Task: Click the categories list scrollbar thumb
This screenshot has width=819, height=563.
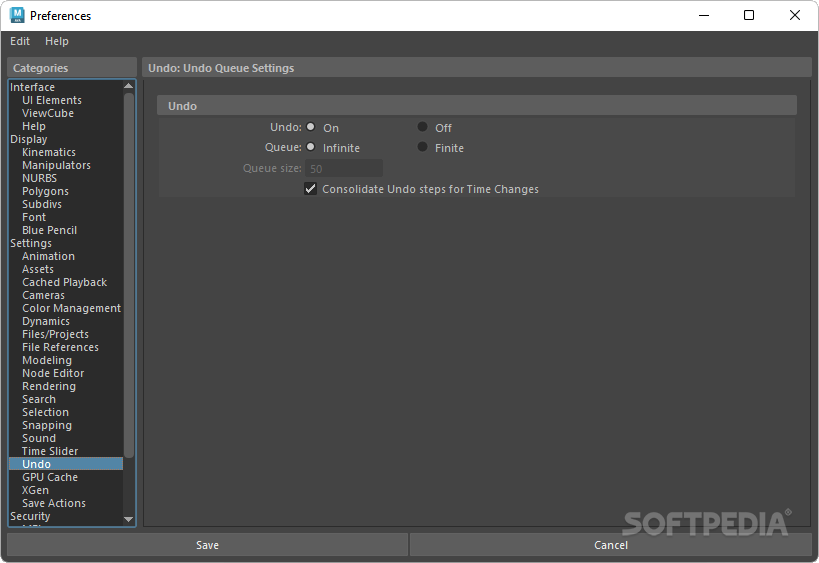Action: pyautogui.click(x=128, y=275)
